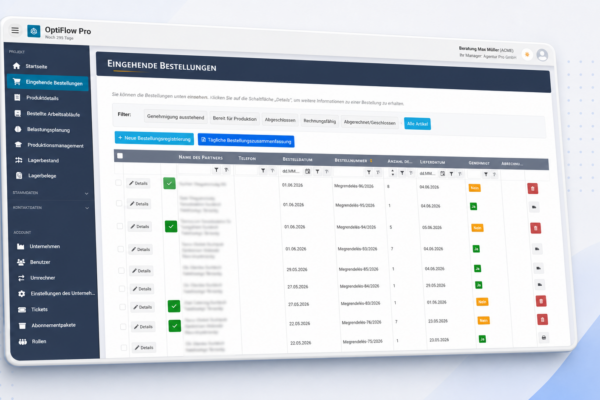This screenshot has width=600, height=400.
Task: Open Lagerbestand in the sidebar
Action: (43, 160)
